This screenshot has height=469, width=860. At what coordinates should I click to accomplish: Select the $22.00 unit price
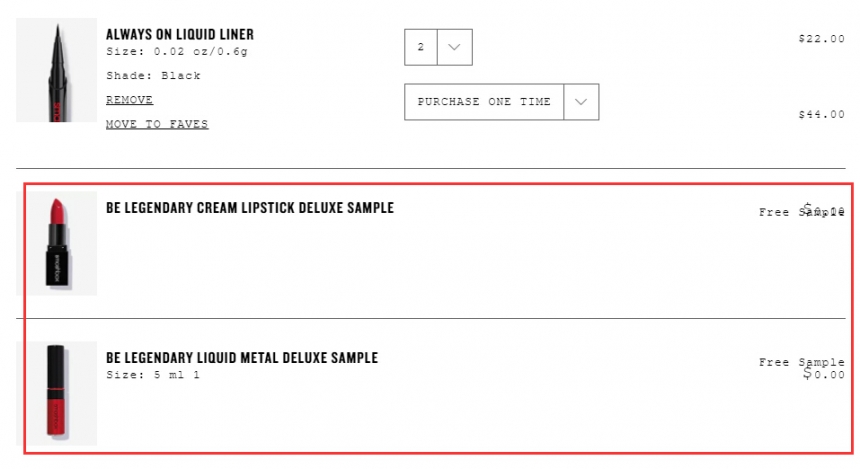(822, 38)
